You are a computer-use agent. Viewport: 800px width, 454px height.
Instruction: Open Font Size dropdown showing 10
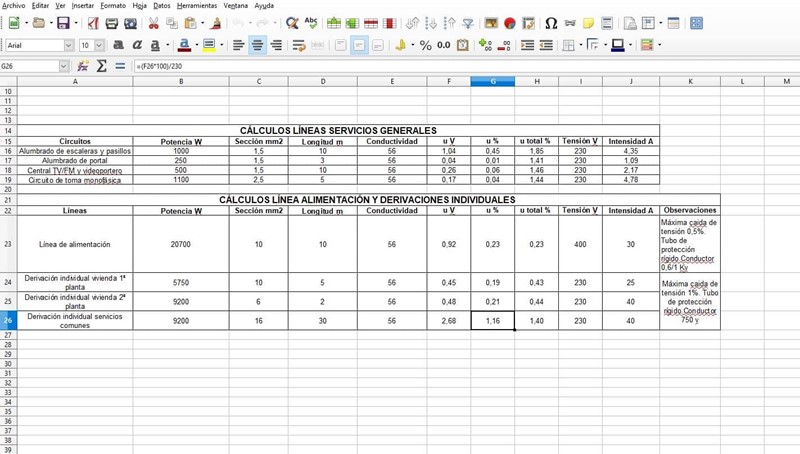pos(99,45)
